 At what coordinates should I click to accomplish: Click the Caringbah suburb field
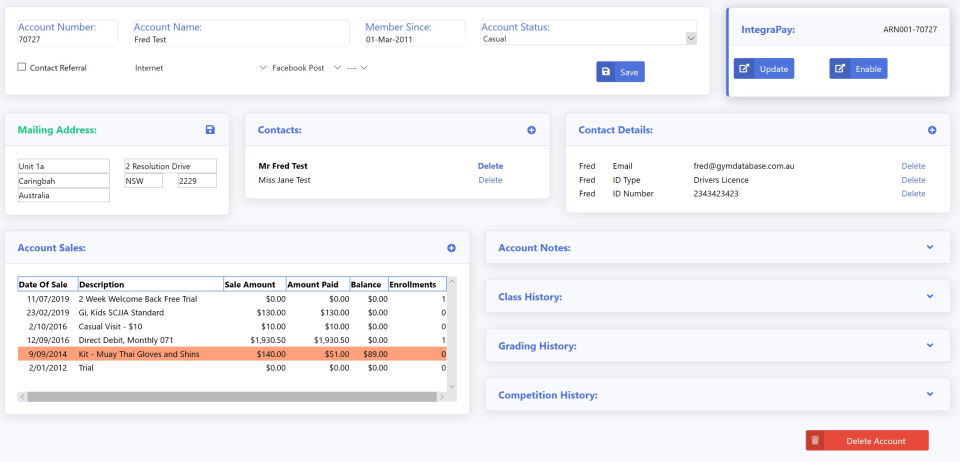[x=64, y=181]
